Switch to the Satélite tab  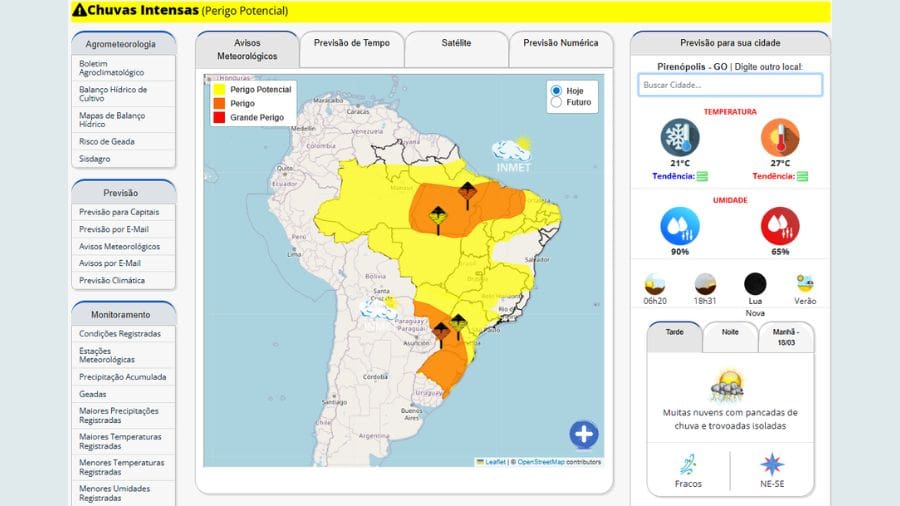456,49
